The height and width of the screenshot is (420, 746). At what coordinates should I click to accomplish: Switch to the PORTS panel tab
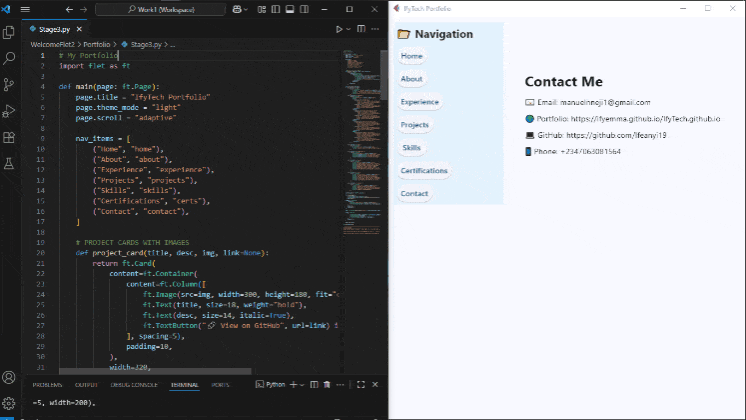tap(220, 385)
